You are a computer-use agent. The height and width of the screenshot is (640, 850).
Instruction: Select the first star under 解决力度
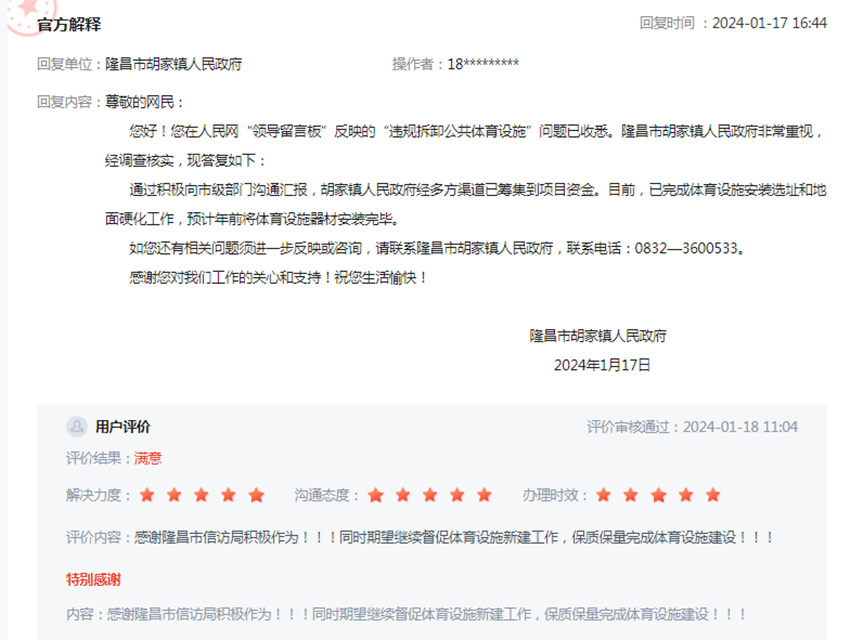[x=146, y=494]
